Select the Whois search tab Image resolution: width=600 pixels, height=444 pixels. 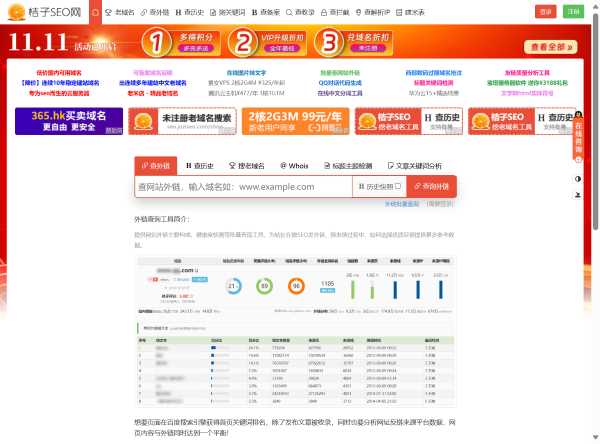coord(294,166)
